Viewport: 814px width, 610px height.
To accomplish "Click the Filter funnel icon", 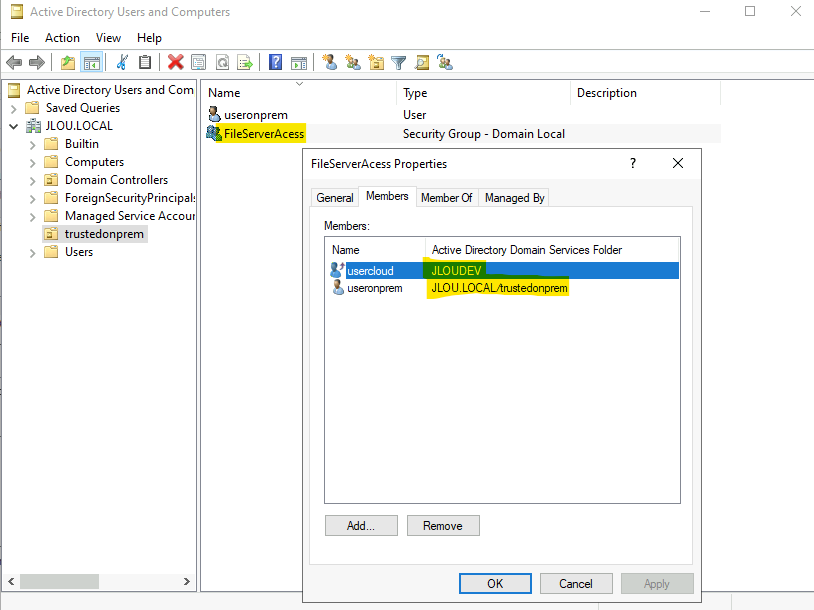I will pos(398,63).
